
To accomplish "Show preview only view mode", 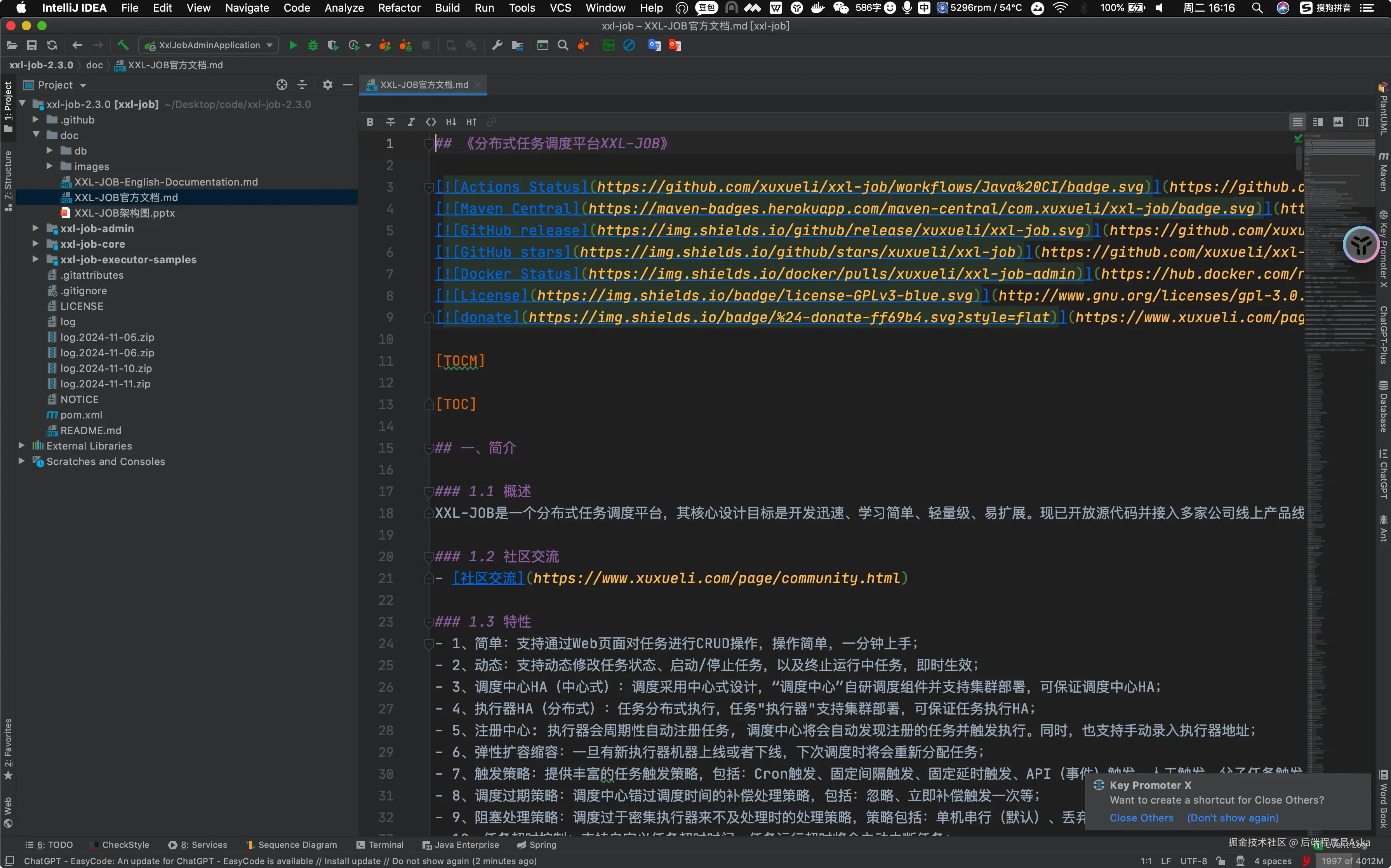I will (x=1338, y=122).
